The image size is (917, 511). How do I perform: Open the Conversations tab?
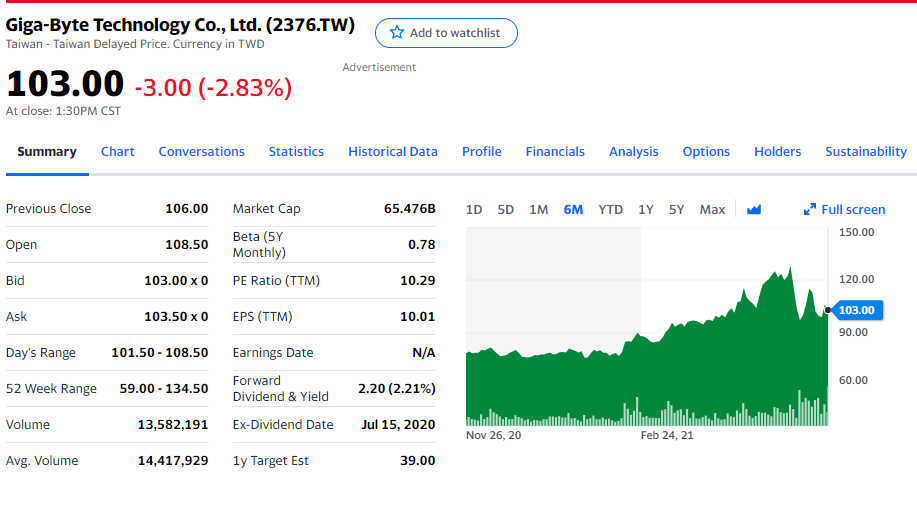tap(202, 151)
